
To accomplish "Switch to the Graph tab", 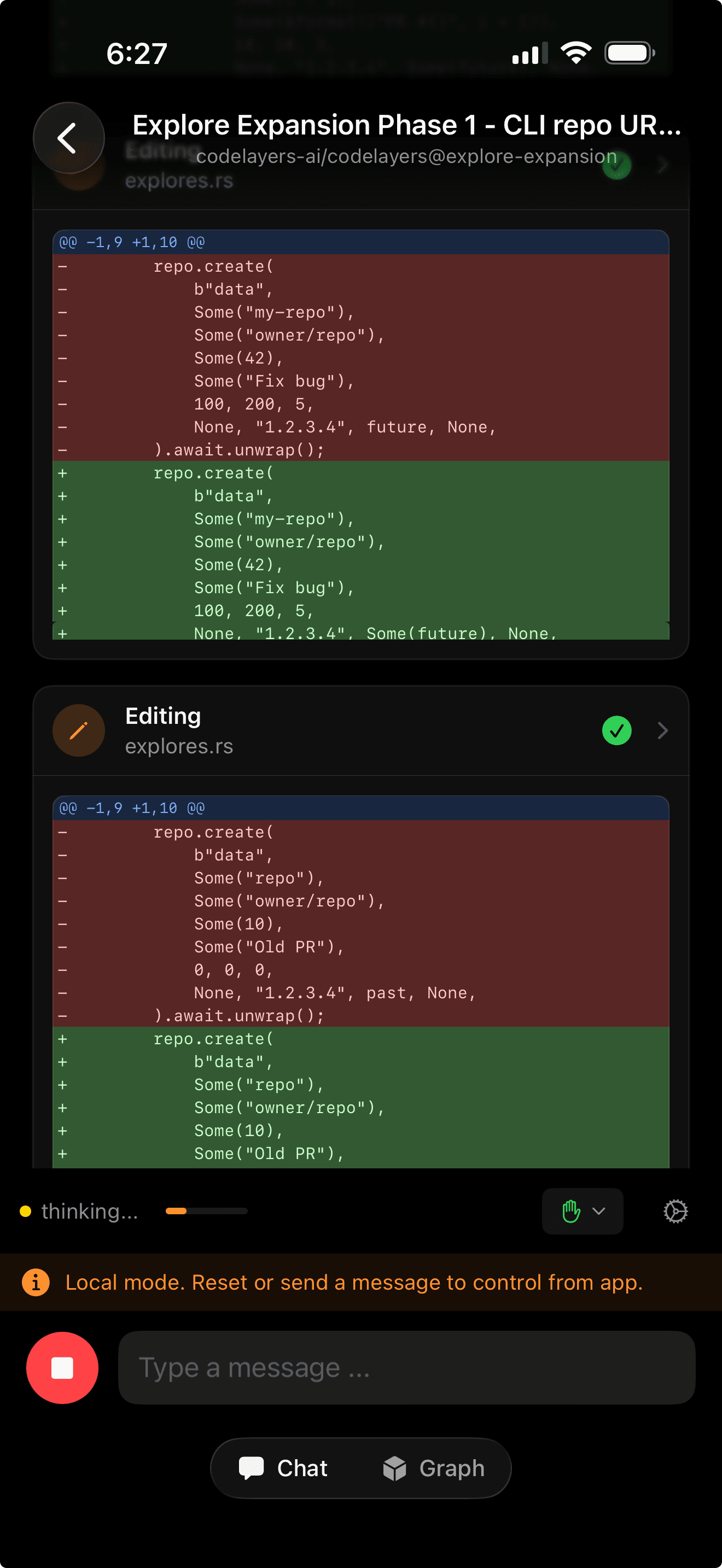I will [433, 1468].
